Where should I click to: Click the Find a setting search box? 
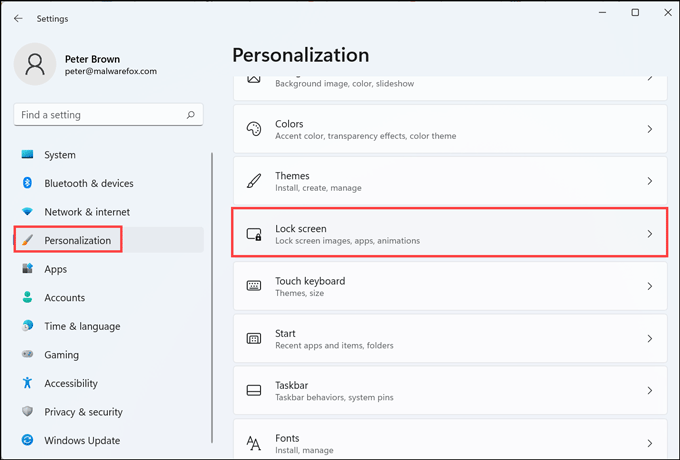click(x=108, y=115)
